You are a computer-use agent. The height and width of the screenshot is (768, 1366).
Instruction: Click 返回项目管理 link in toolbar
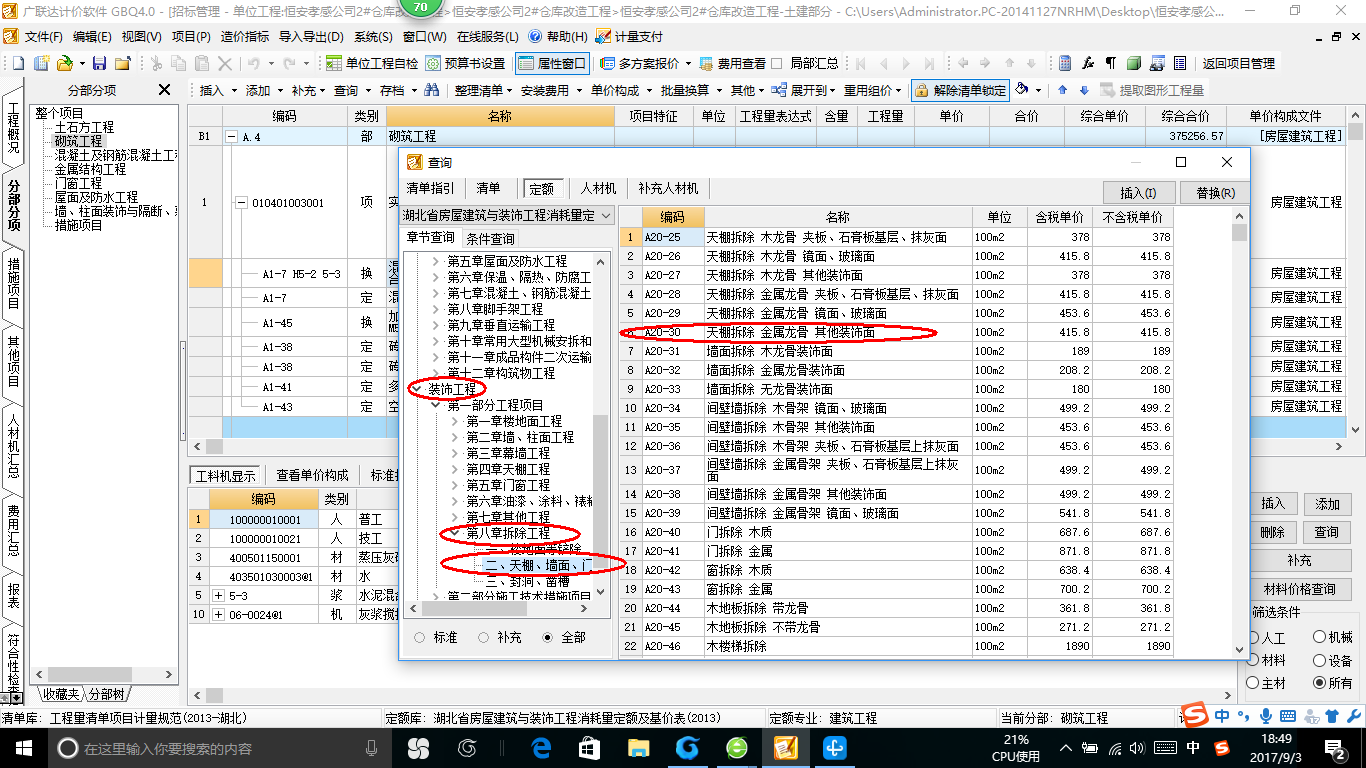point(1238,63)
